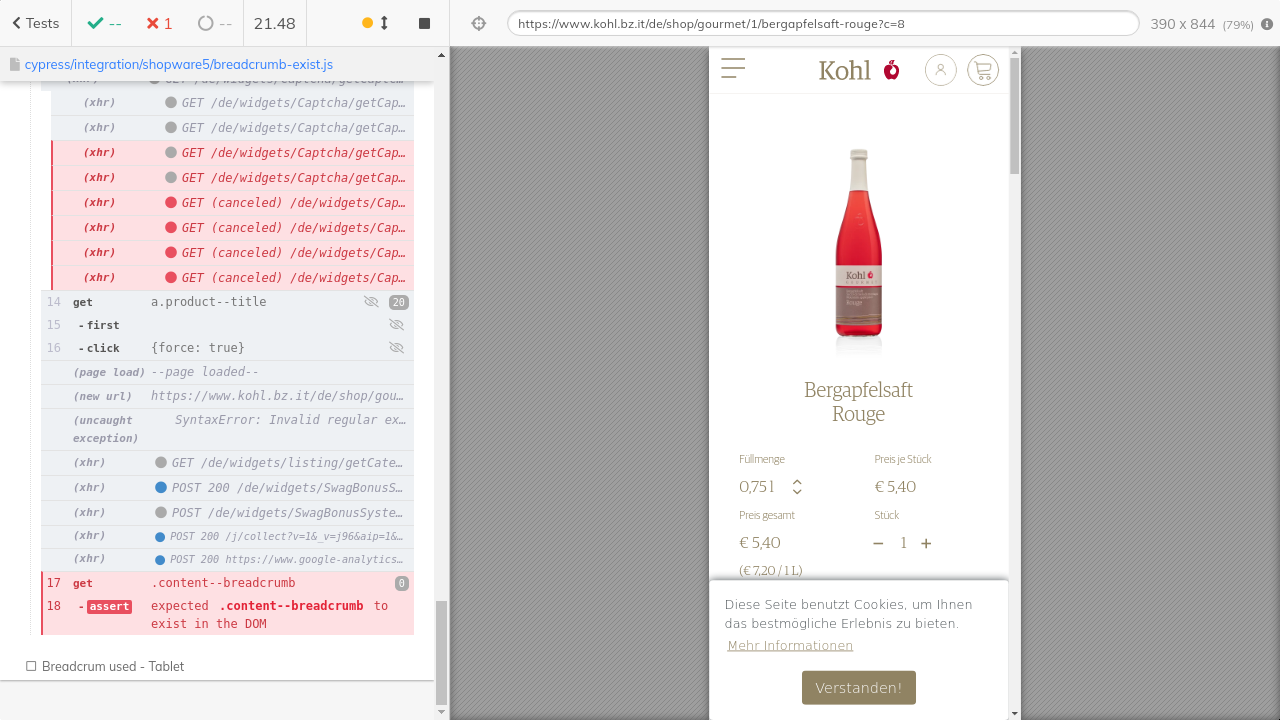
Task: Toggle auto-scrolling arrow icon in the toolbar
Action: (x=384, y=23)
